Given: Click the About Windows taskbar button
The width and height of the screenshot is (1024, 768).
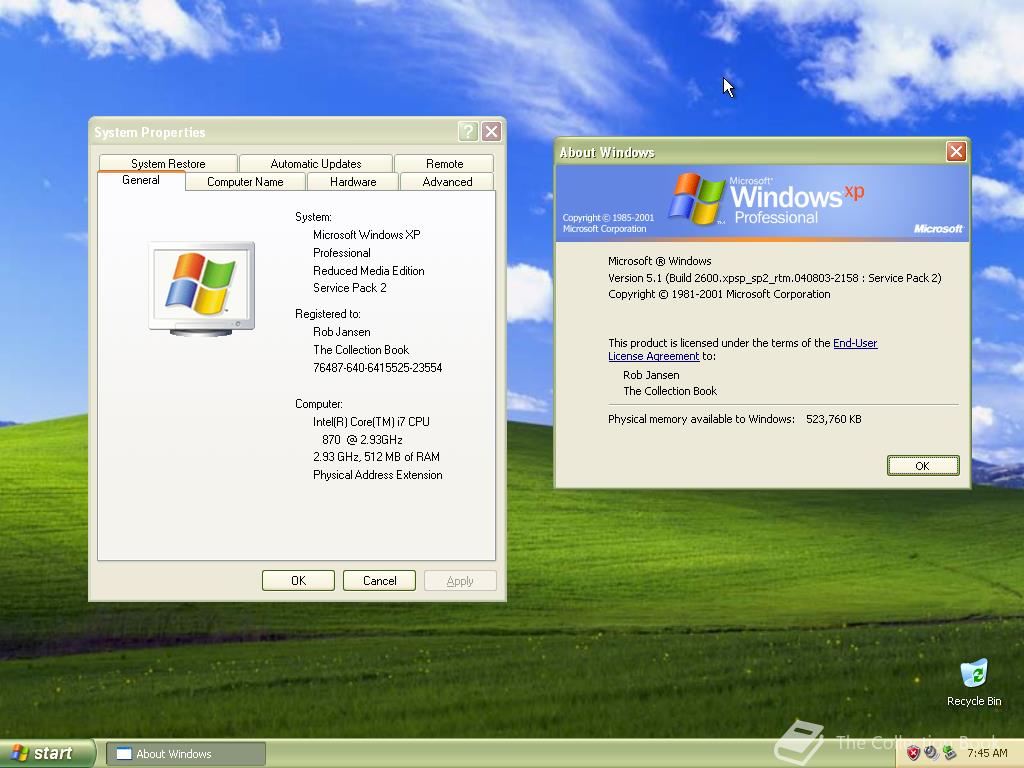Looking at the screenshot, I should tap(186, 754).
